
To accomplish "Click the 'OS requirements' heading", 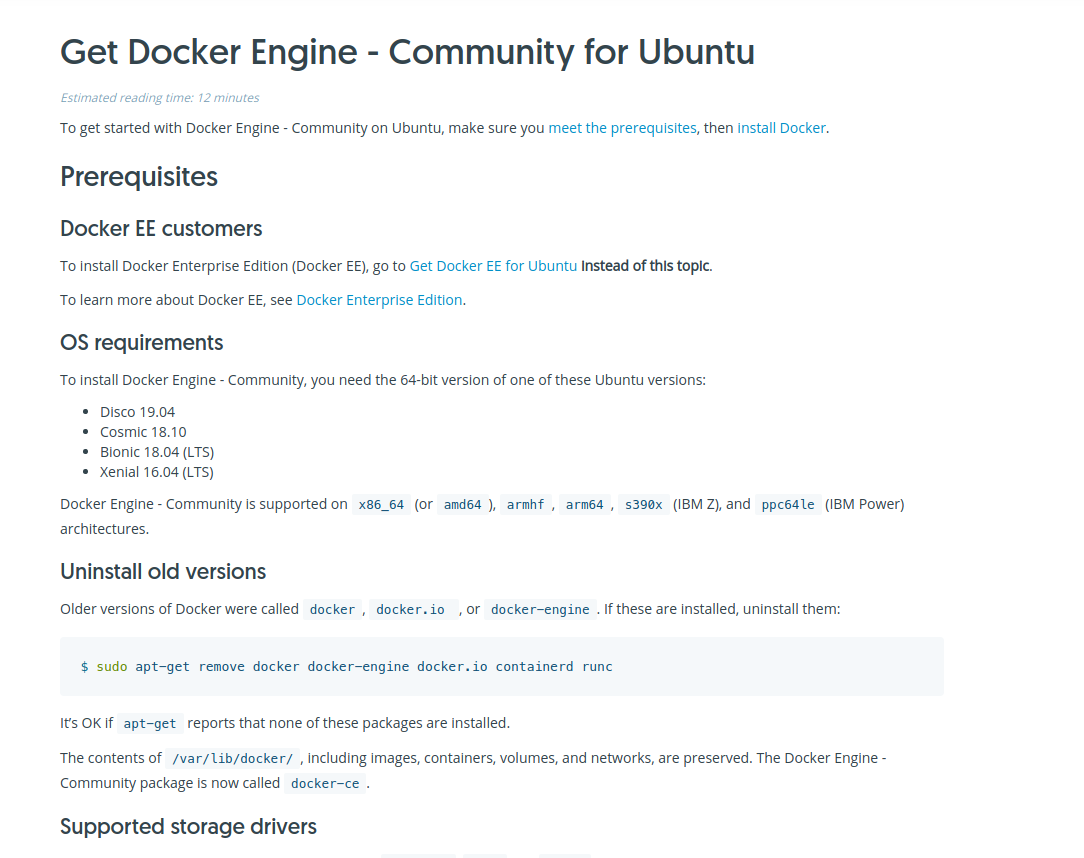I will [x=142, y=343].
